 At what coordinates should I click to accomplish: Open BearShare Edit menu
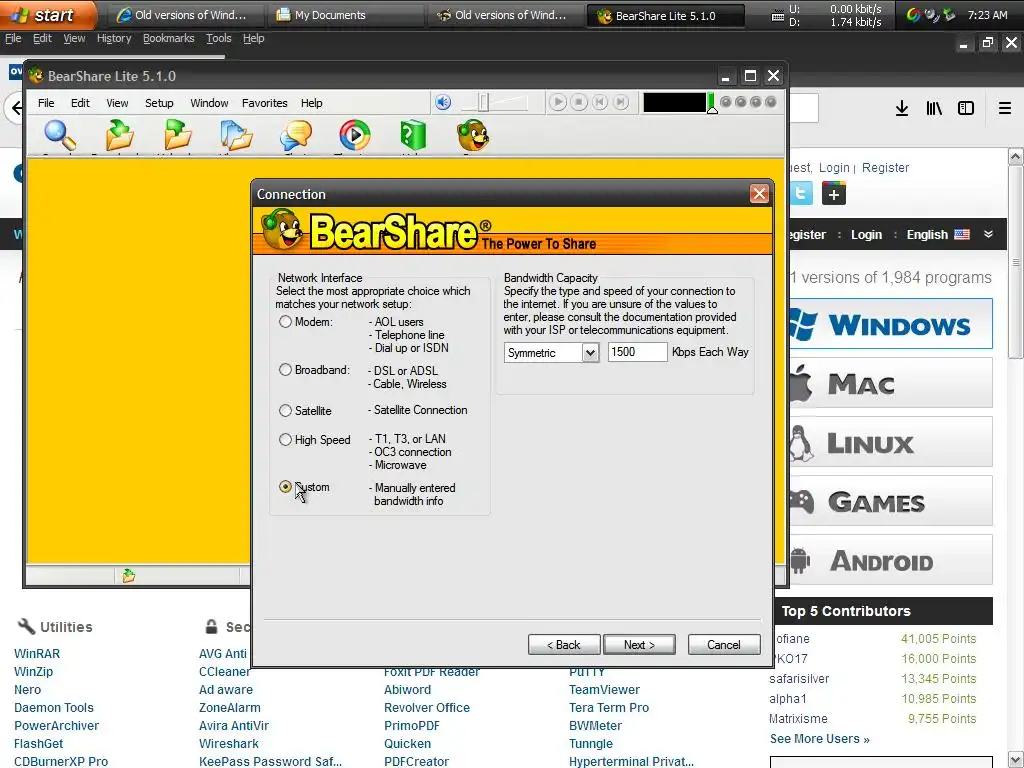coord(80,103)
